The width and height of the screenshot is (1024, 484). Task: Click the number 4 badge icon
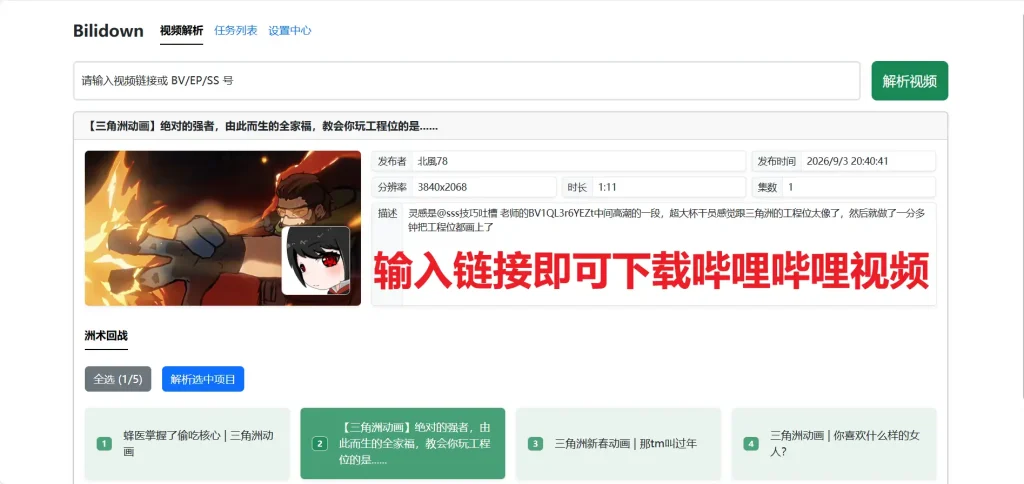[x=750, y=444]
